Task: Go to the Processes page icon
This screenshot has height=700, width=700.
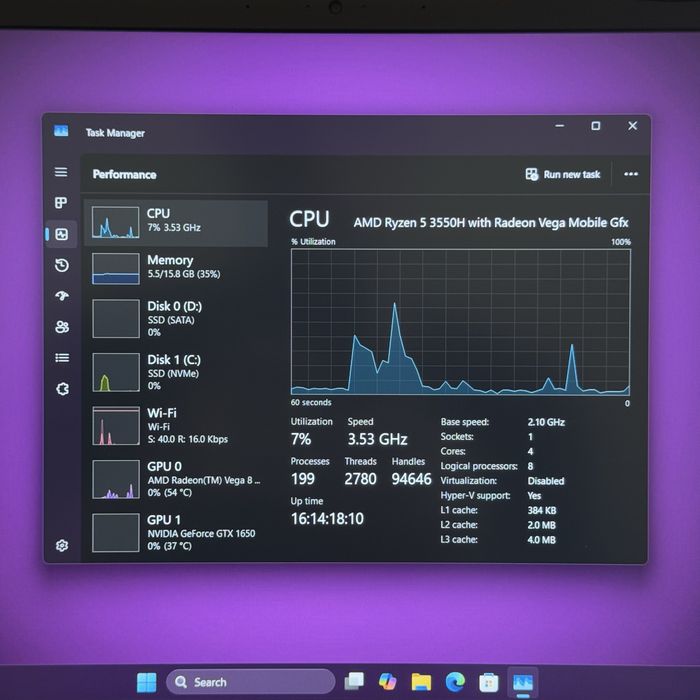Action: 61,203
